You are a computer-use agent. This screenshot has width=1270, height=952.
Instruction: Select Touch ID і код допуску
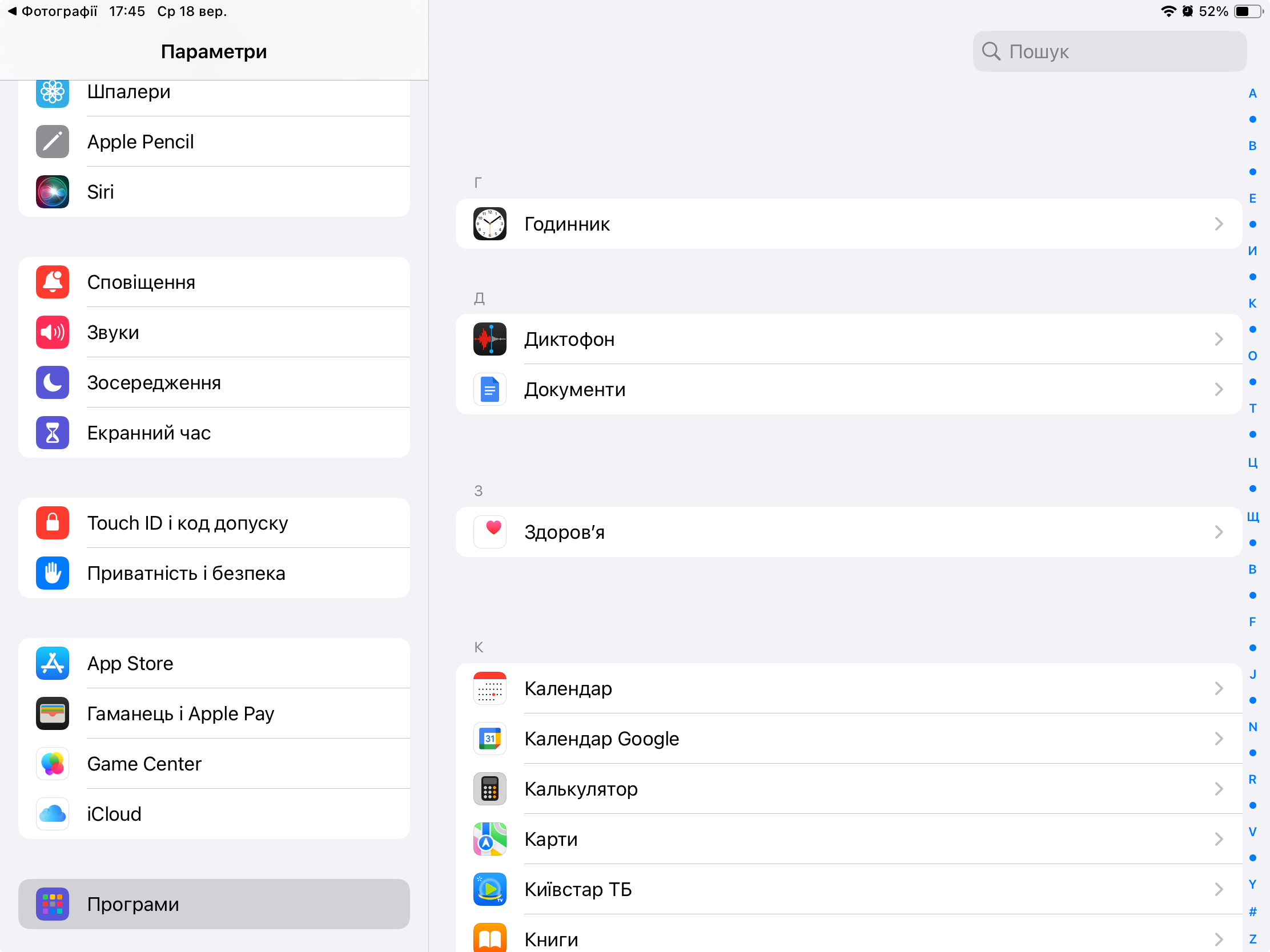point(214,523)
